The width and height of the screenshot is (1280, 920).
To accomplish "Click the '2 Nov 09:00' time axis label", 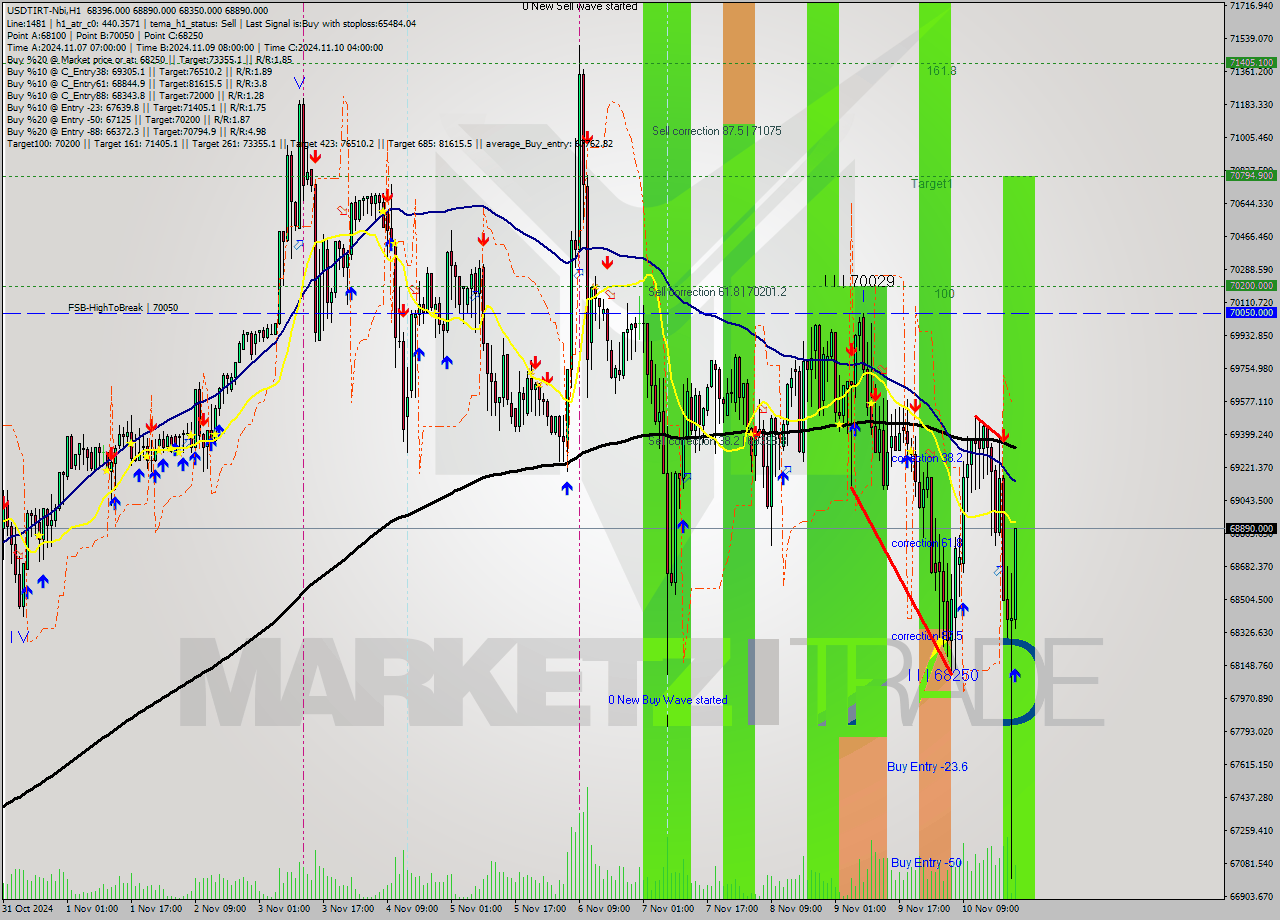I will 221,909.
